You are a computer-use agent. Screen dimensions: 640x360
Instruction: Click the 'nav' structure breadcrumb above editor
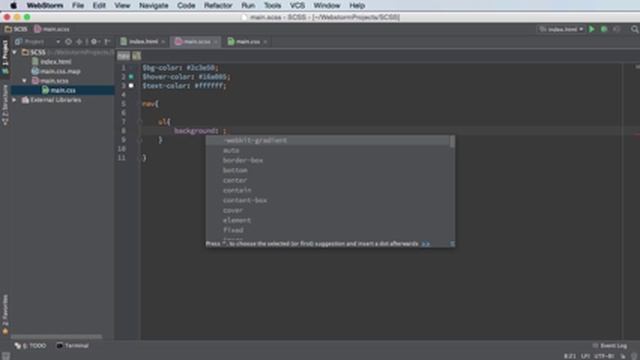click(124, 56)
